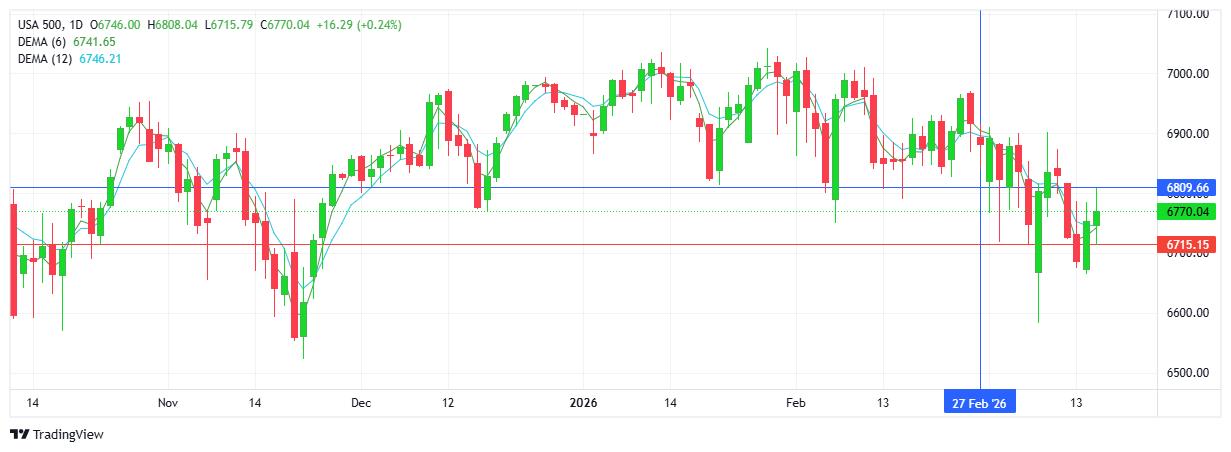The height and width of the screenshot is (452, 1231).
Task: Open the TradingView text link
Action: tap(68, 435)
